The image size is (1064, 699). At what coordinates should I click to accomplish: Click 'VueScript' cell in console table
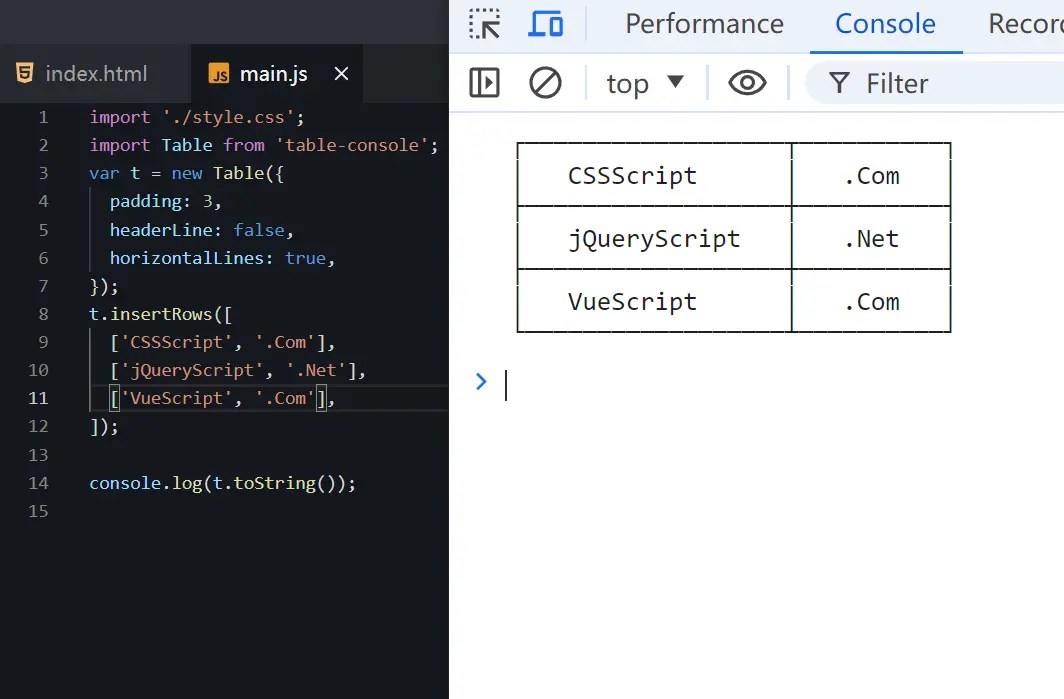pos(632,301)
